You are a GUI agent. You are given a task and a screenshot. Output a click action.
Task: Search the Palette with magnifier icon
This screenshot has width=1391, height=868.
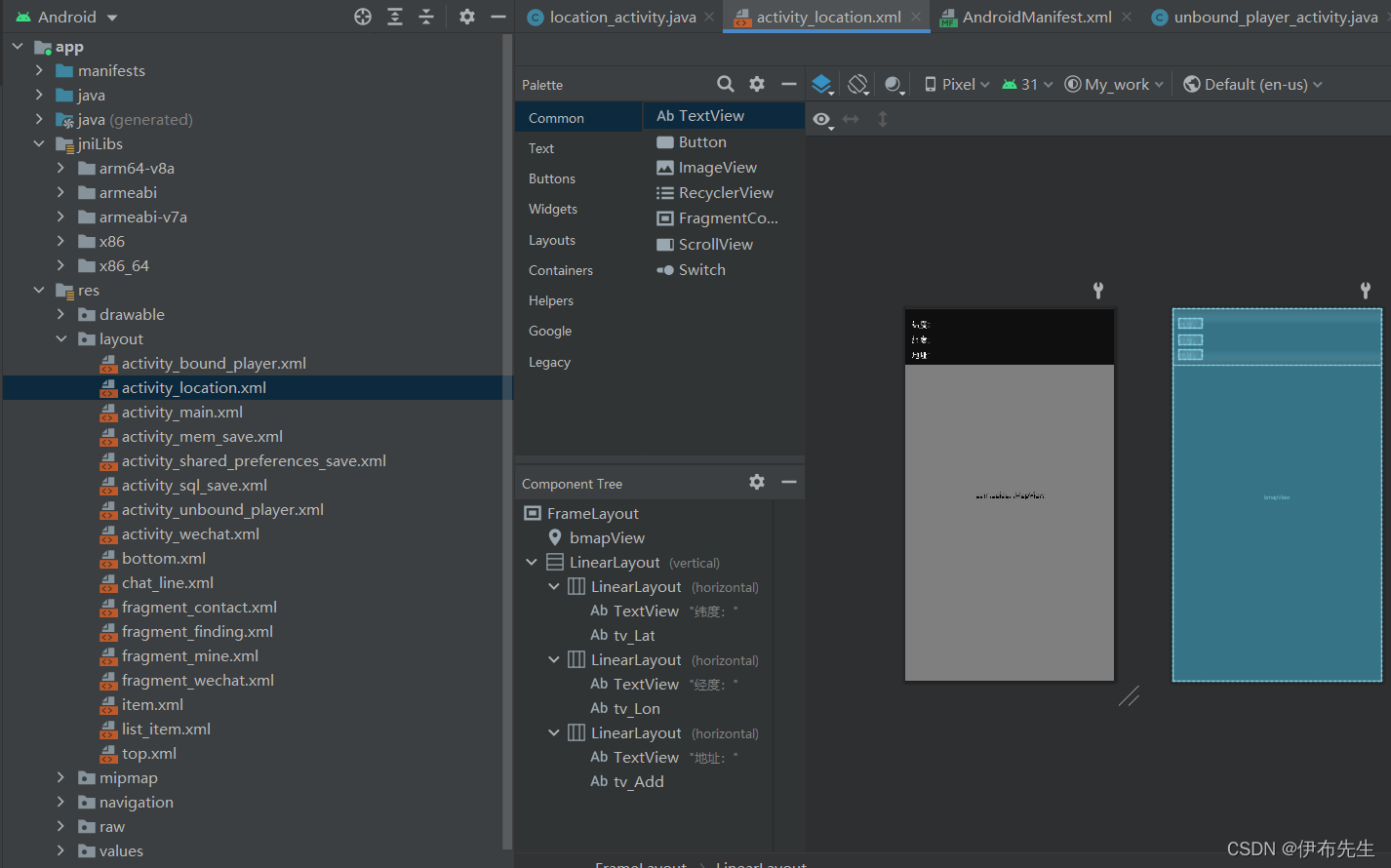click(x=726, y=84)
